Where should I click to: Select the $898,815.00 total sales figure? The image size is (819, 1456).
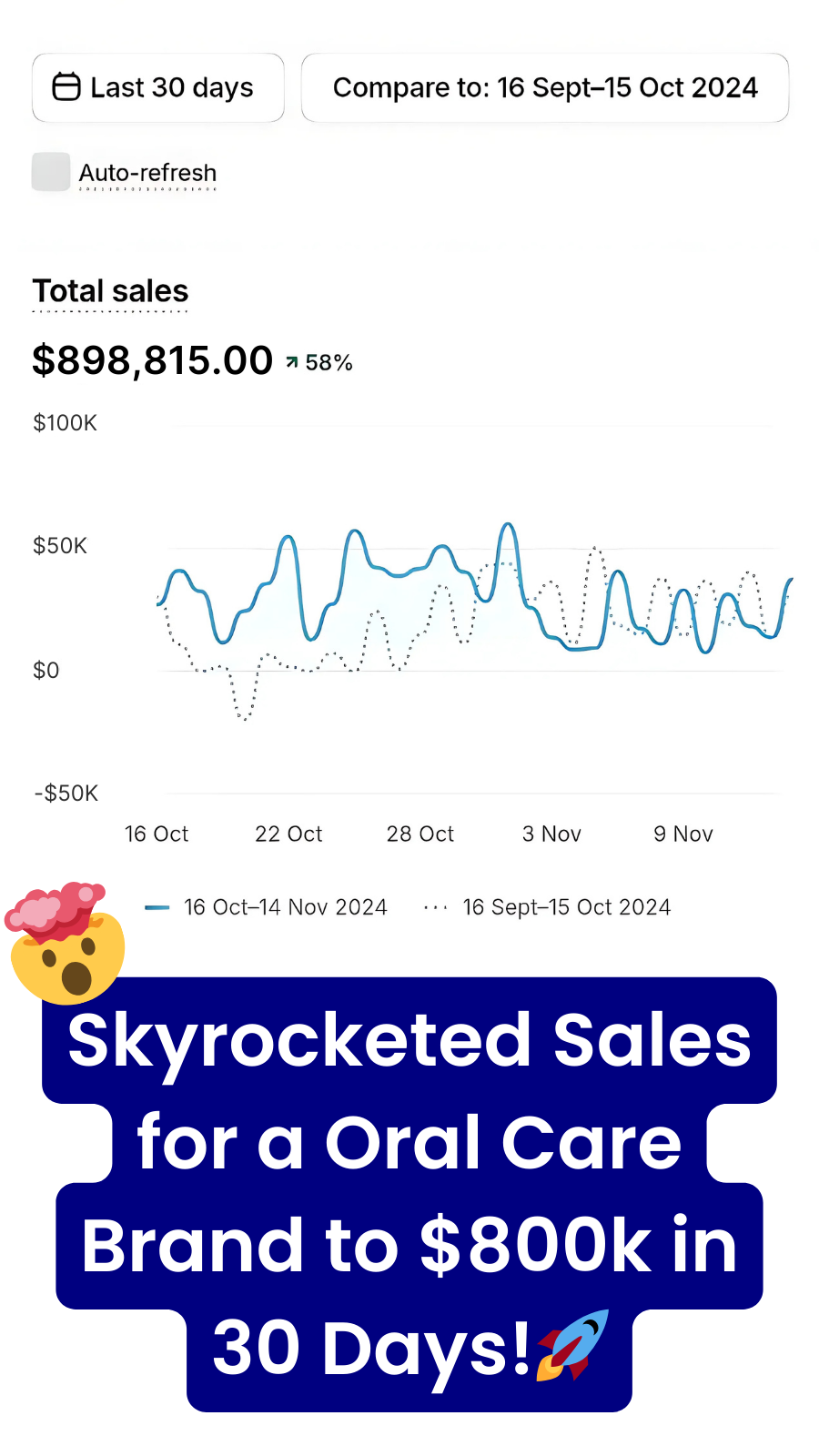click(152, 360)
